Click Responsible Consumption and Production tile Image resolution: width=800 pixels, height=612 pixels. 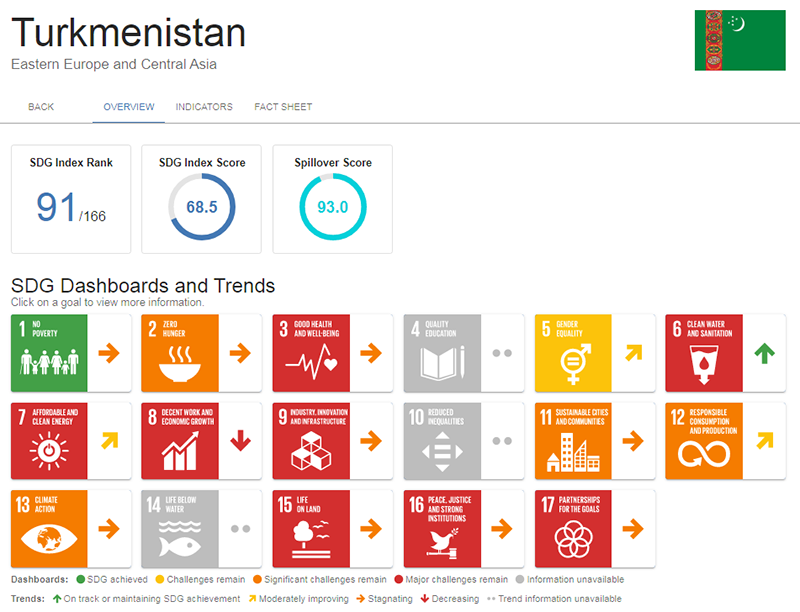pos(704,441)
